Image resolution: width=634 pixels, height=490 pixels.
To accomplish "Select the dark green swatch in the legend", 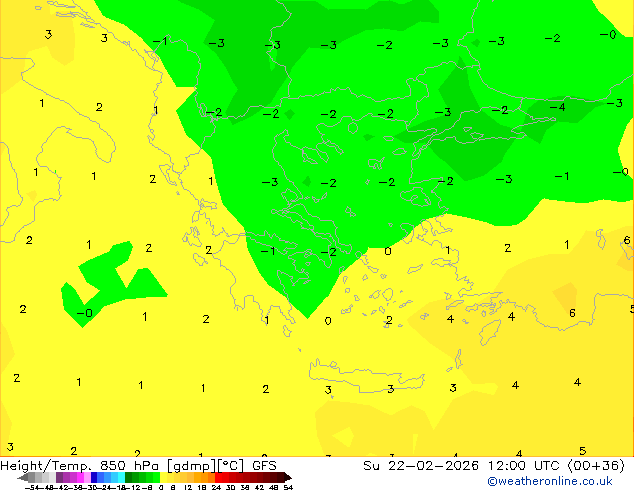I will (128, 477).
